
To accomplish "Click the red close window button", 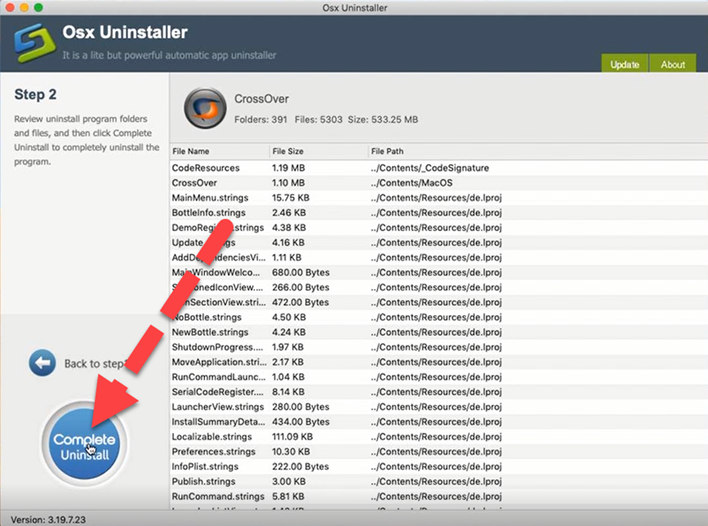I will click(x=11, y=8).
